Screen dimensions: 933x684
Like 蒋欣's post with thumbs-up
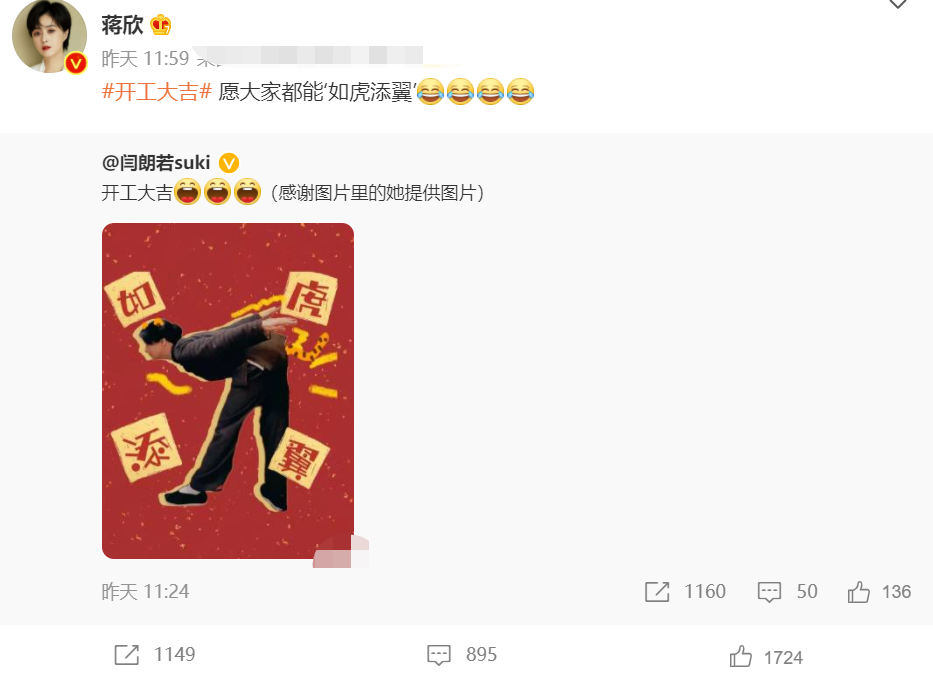[x=741, y=657]
